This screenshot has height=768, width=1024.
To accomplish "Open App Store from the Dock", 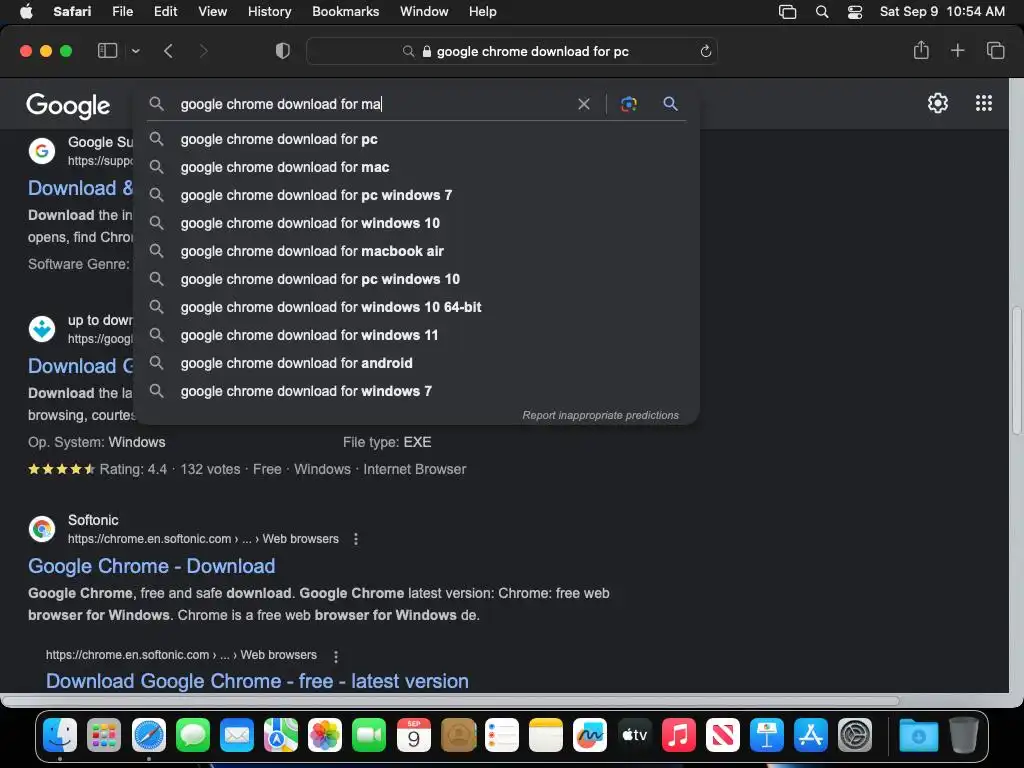I will [810, 735].
